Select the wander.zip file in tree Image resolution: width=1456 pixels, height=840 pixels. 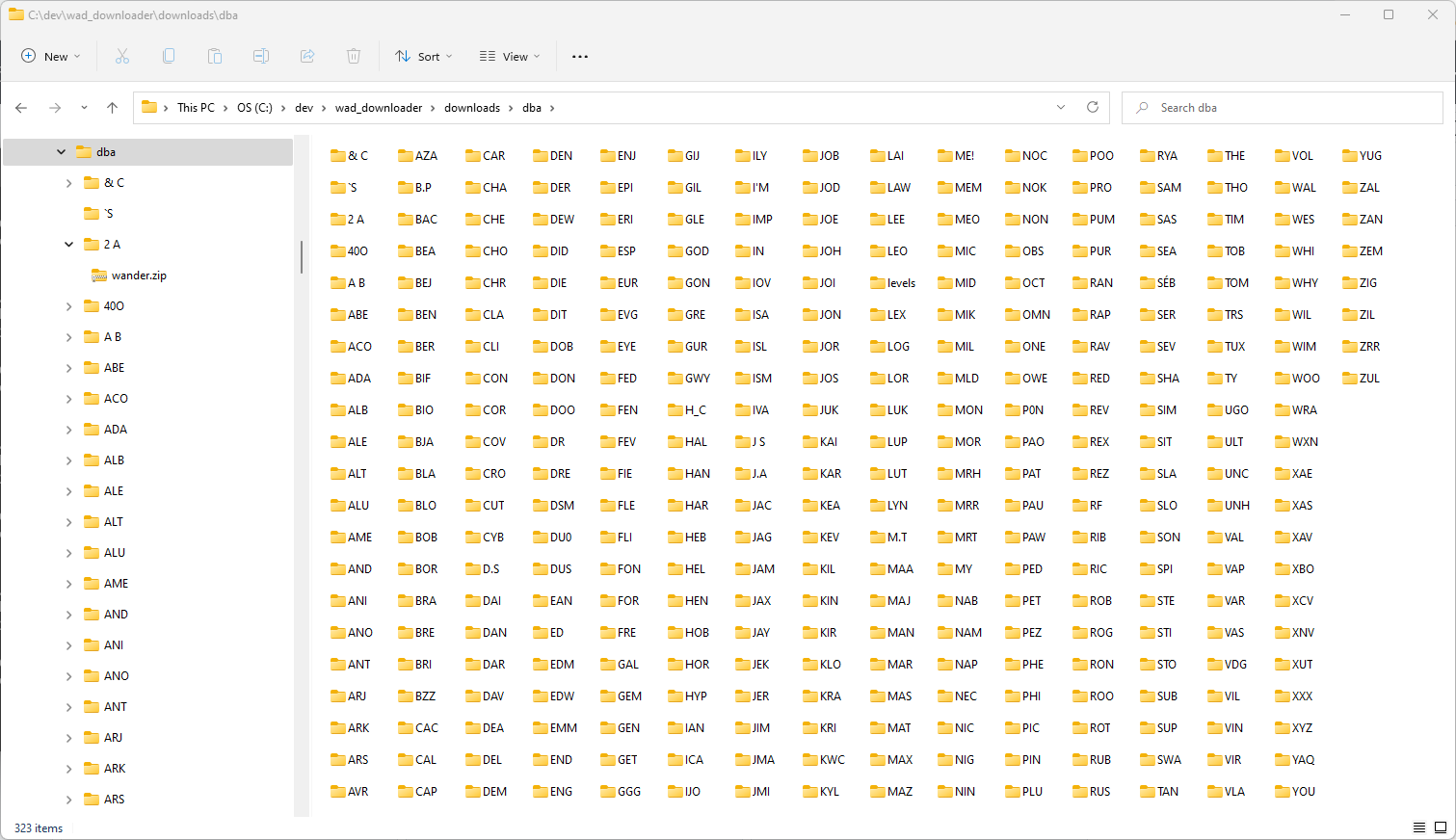pyautogui.click(x=129, y=276)
